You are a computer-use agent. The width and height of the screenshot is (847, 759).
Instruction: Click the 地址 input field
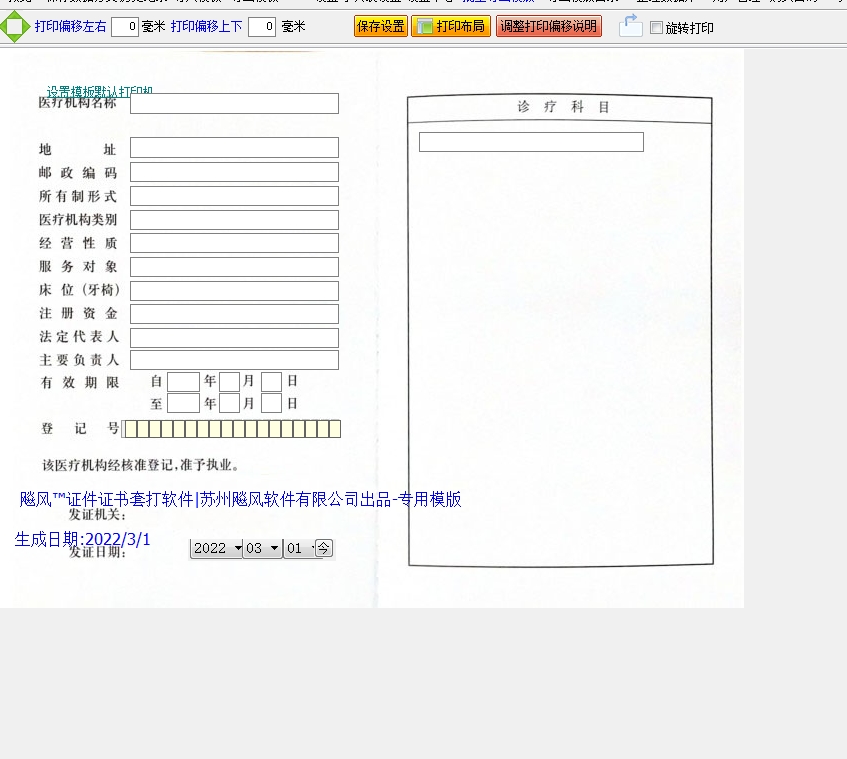point(234,148)
